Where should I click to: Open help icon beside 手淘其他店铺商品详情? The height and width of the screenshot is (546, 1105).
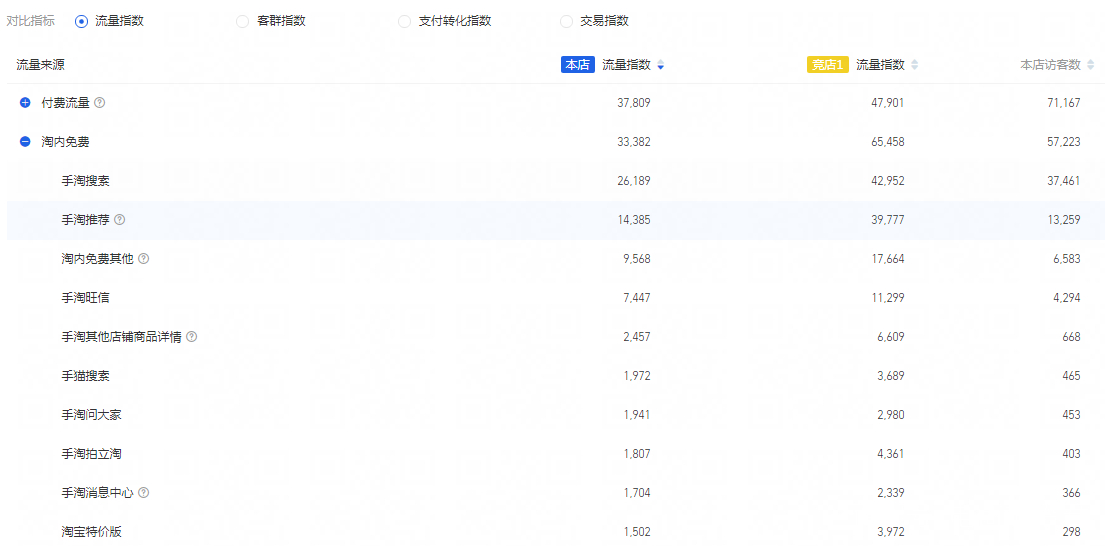click(x=192, y=337)
